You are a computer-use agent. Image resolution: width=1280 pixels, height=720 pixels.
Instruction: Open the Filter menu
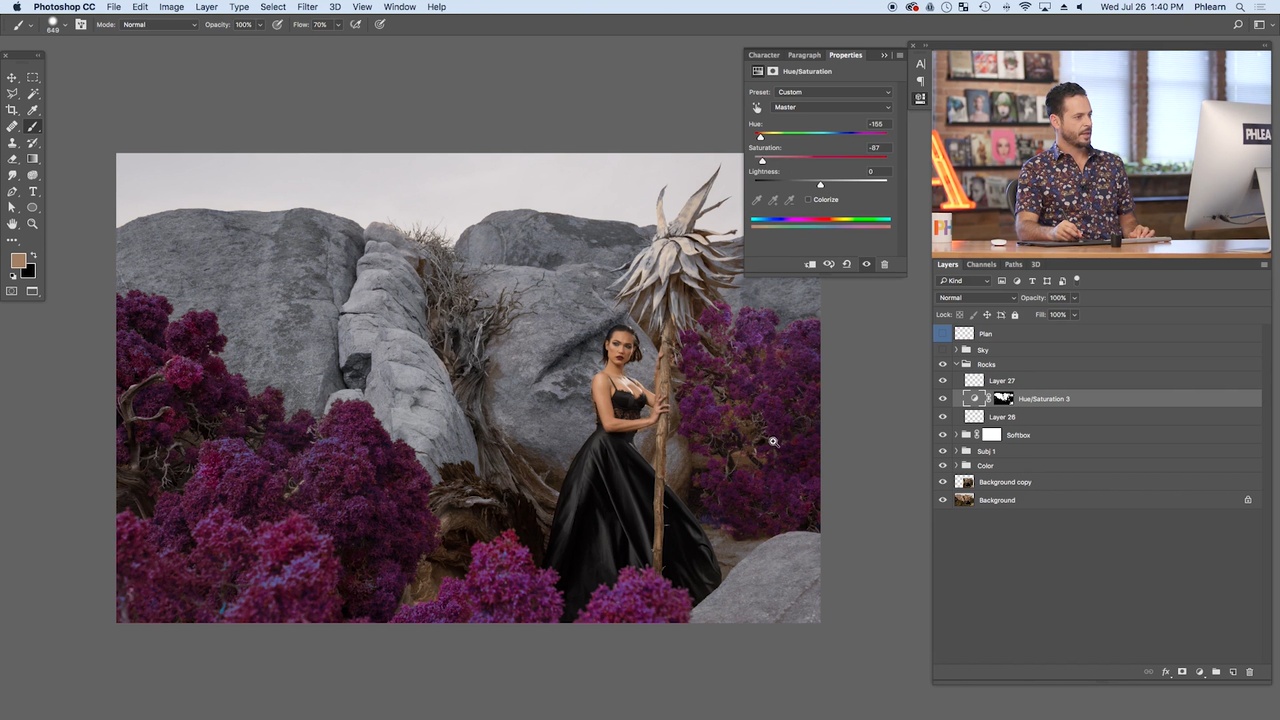pyautogui.click(x=307, y=7)
